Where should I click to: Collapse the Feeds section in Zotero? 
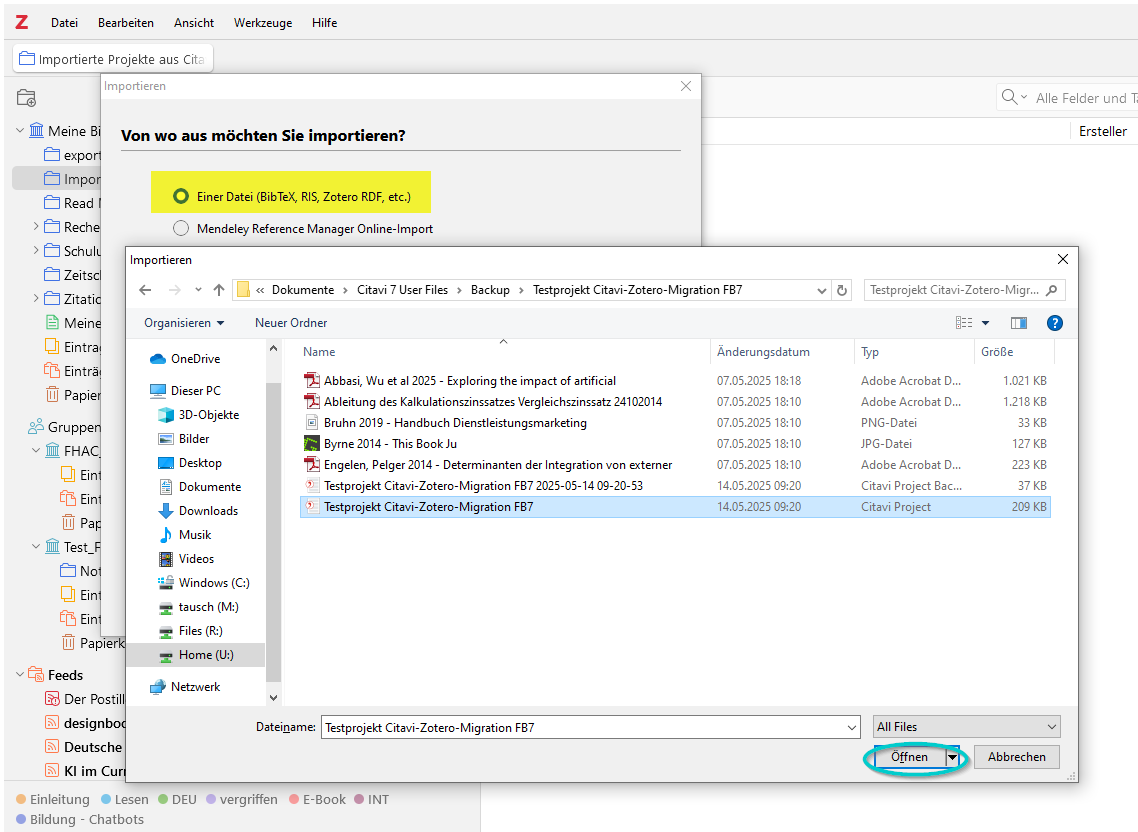[20, 674]
